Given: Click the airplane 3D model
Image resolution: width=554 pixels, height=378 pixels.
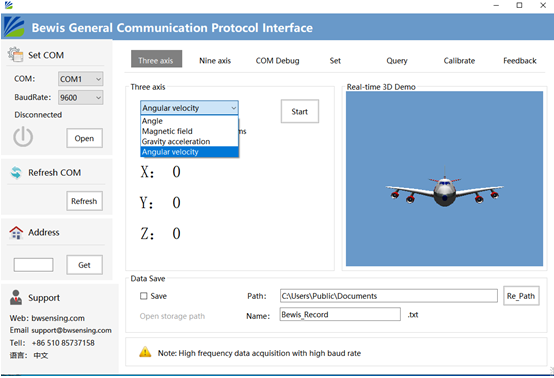Looking at the screenshot, I should [x=444, y=189].
